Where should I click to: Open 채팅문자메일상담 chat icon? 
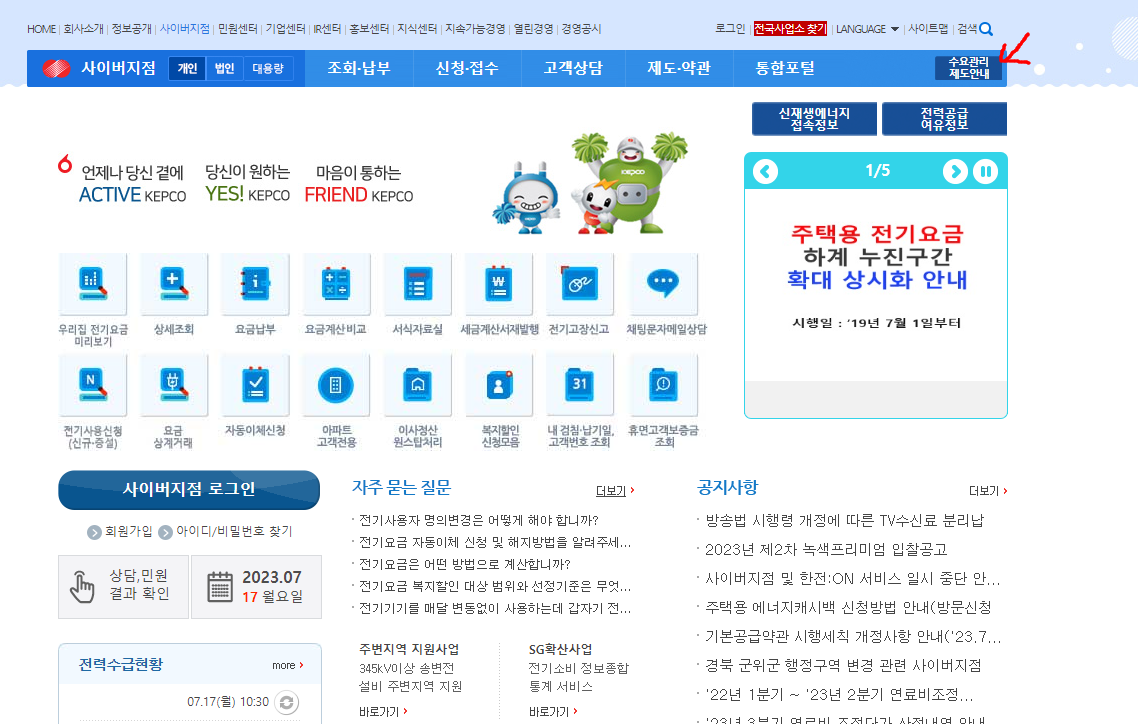pyautogui.click(x=663, y=284)
